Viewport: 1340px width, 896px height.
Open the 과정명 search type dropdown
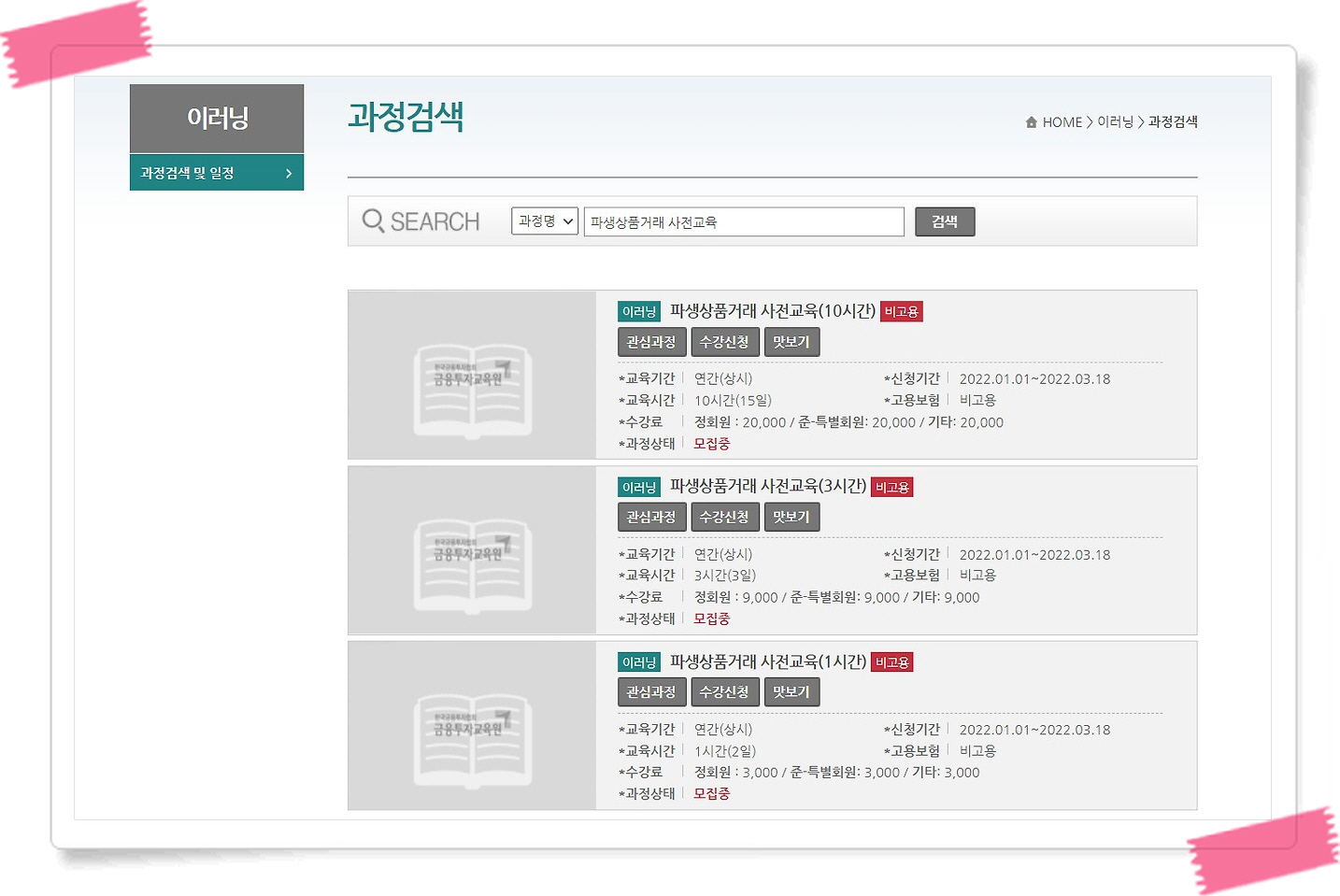[545, 221]
